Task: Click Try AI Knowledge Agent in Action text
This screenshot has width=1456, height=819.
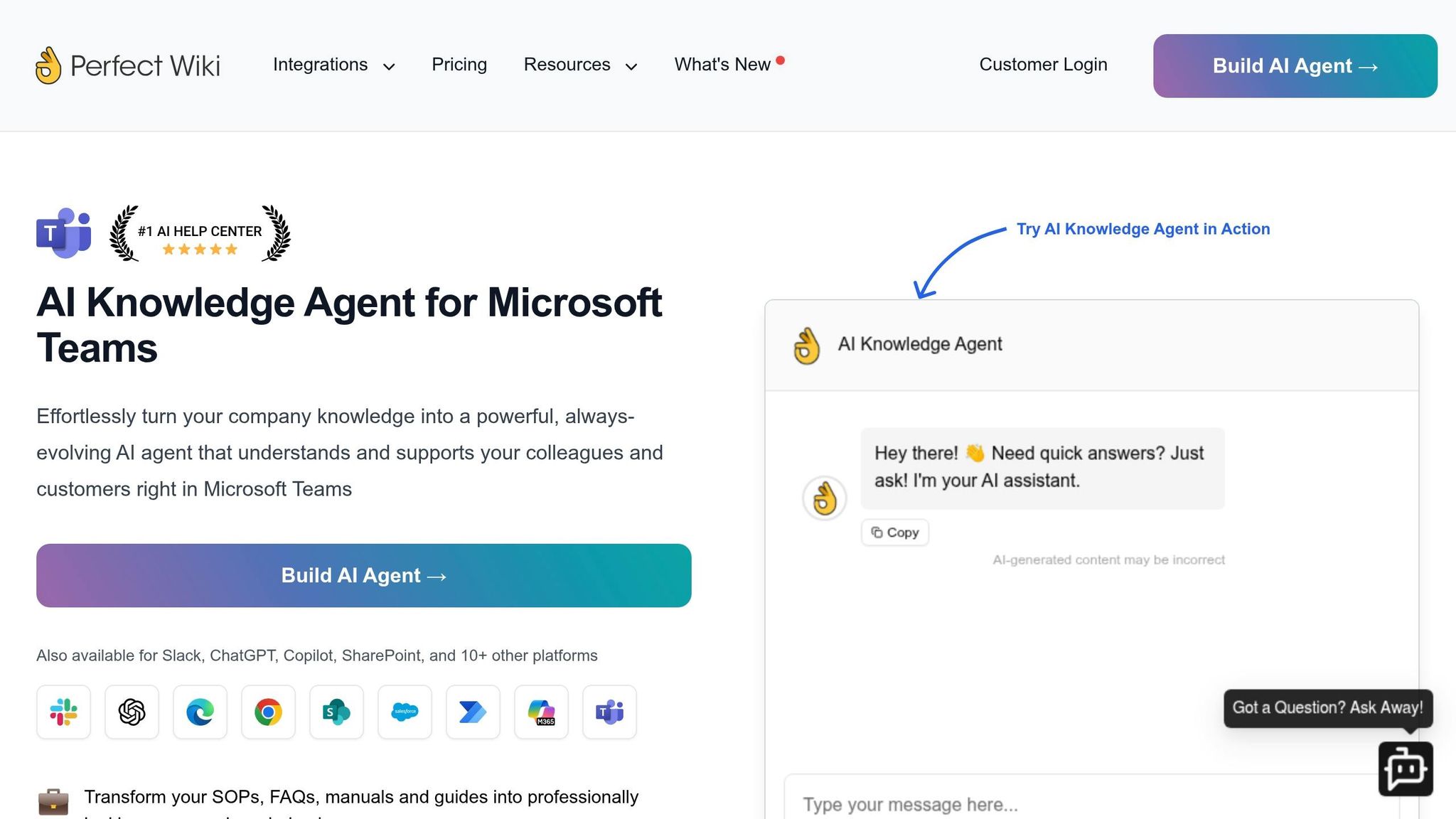Action: [x=1142, y=229]
